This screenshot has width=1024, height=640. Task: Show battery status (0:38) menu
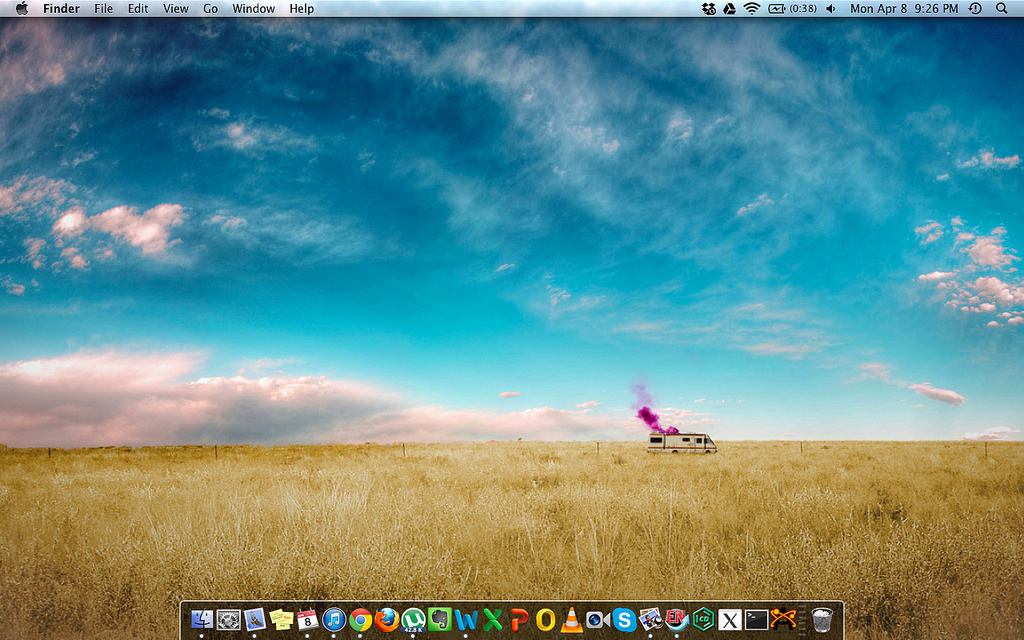pyautogui.click(x=792, y=8)
